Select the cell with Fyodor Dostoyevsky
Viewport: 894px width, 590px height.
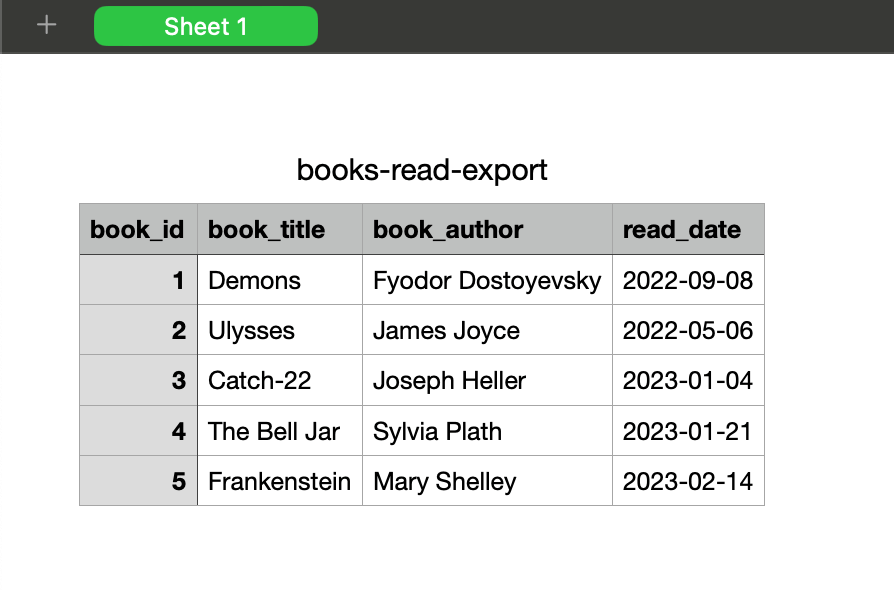click(x=486, y=280)
